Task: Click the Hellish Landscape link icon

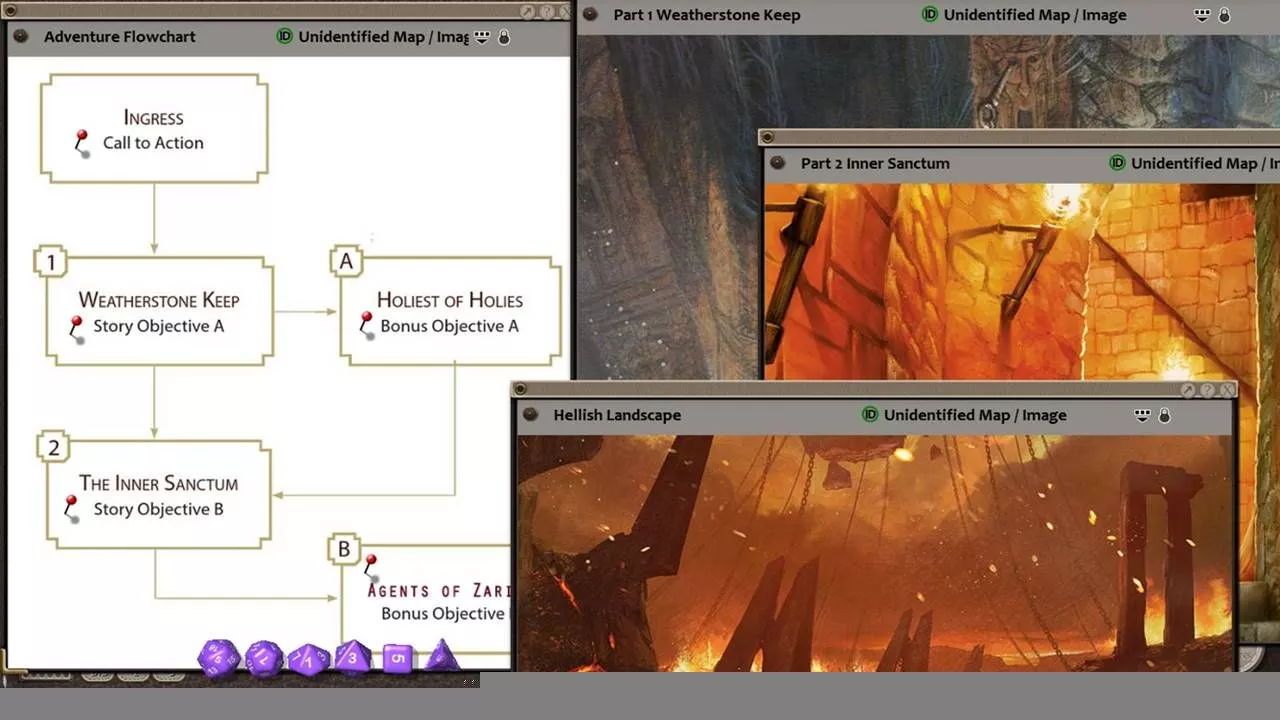Action: (x=531, y=415)
